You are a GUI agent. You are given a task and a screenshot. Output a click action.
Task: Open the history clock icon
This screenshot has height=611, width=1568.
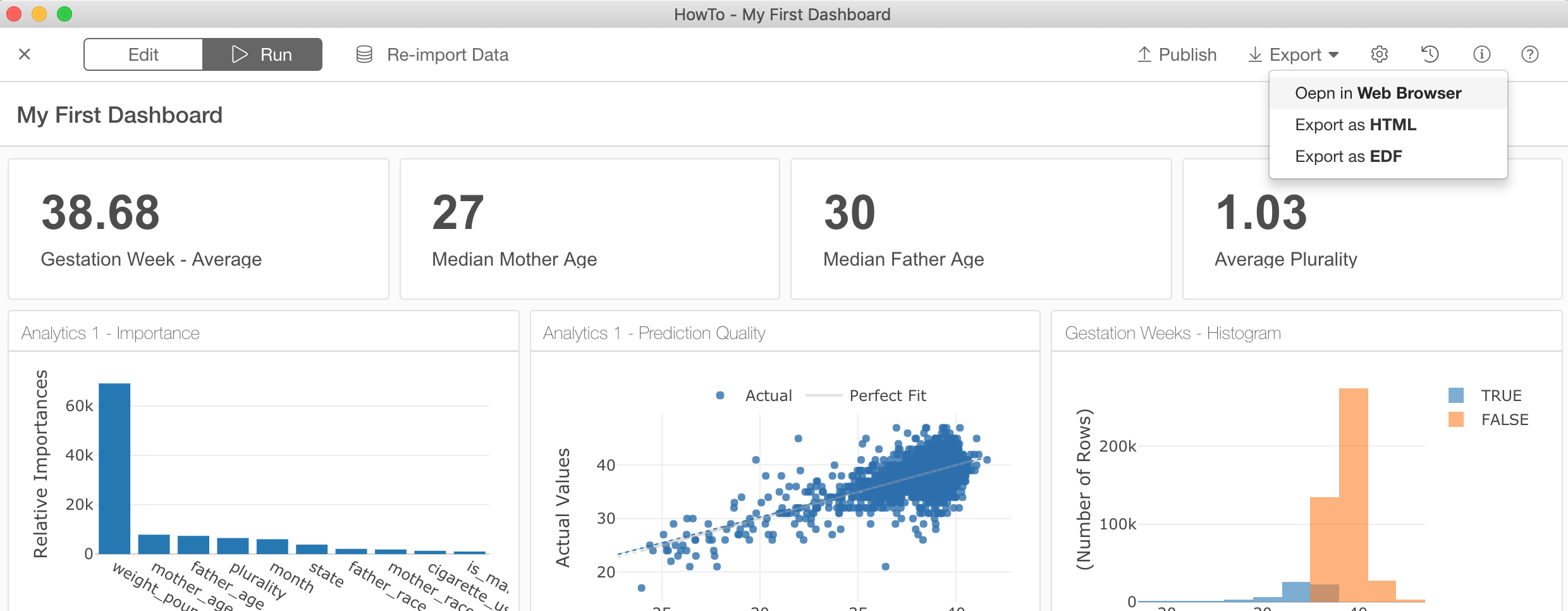(x=1430, y=54)
